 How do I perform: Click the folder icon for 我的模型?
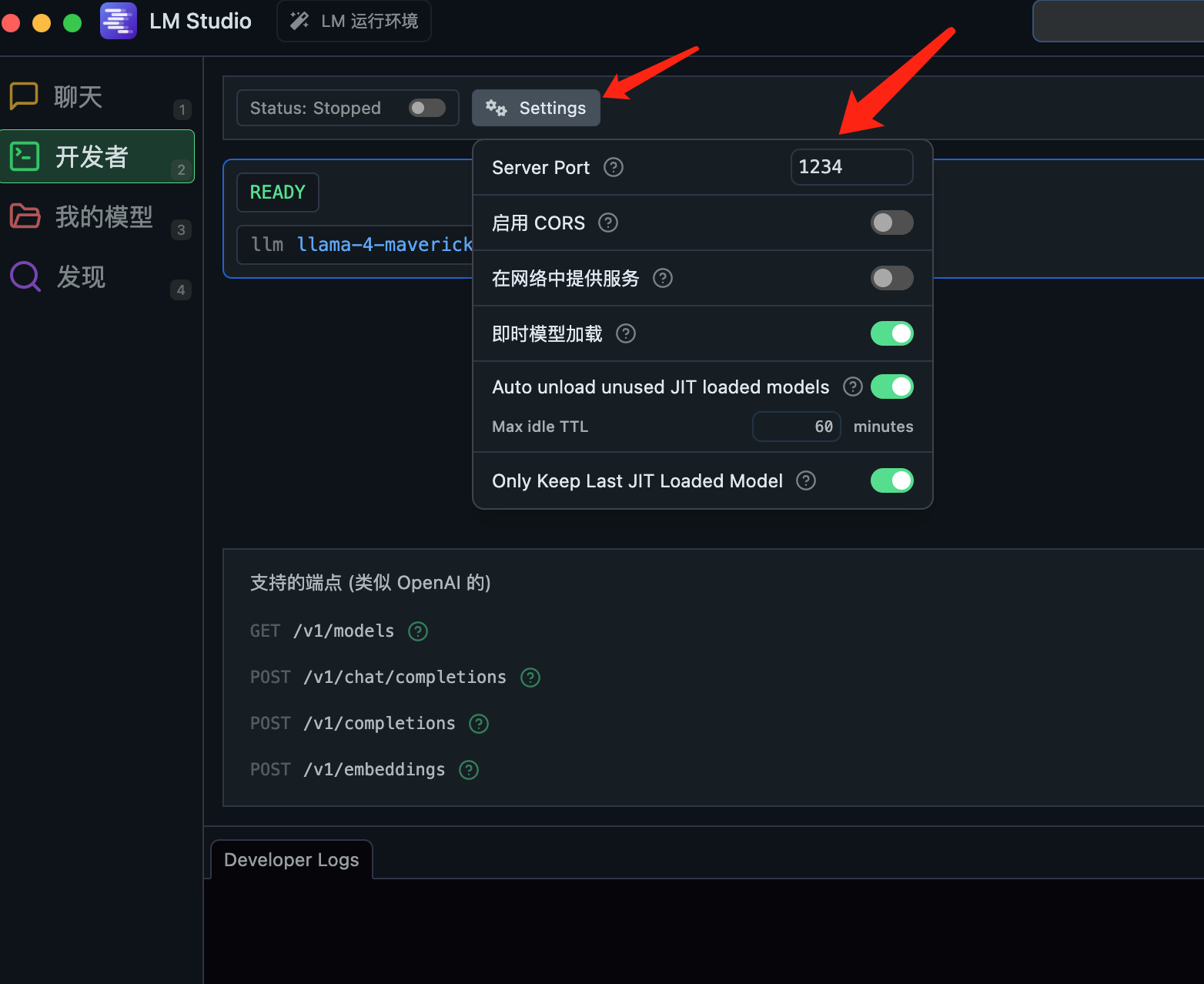pyautogui.click(x=25, y=216)
